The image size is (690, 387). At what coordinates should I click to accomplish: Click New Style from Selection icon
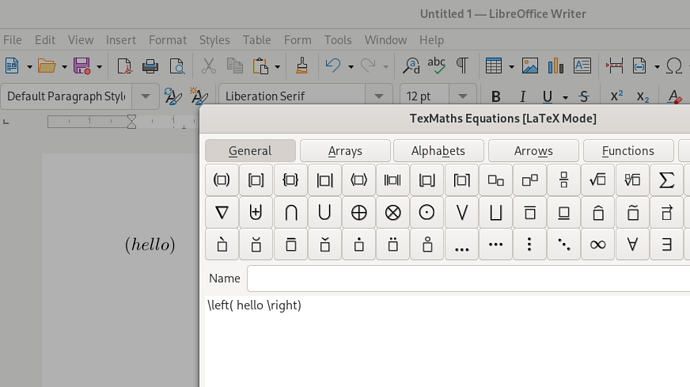pyautogui.click(x=199, y=96)
